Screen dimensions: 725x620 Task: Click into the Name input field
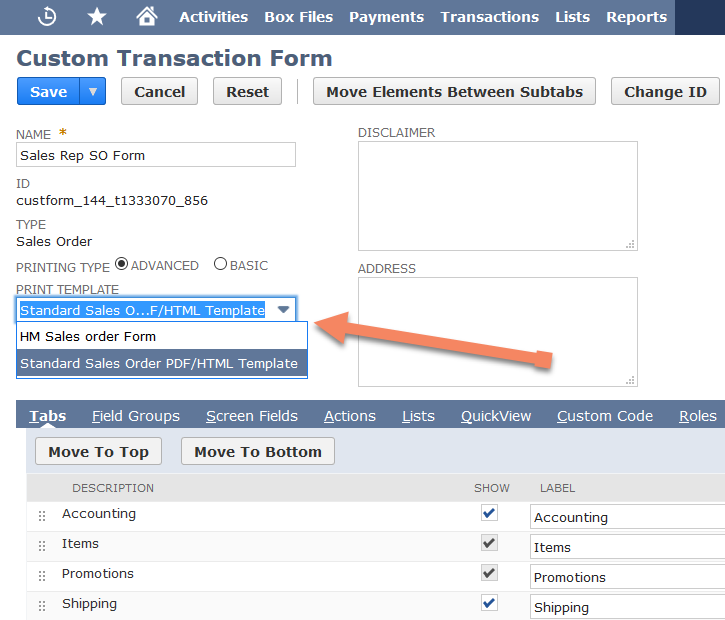[156, 155]
